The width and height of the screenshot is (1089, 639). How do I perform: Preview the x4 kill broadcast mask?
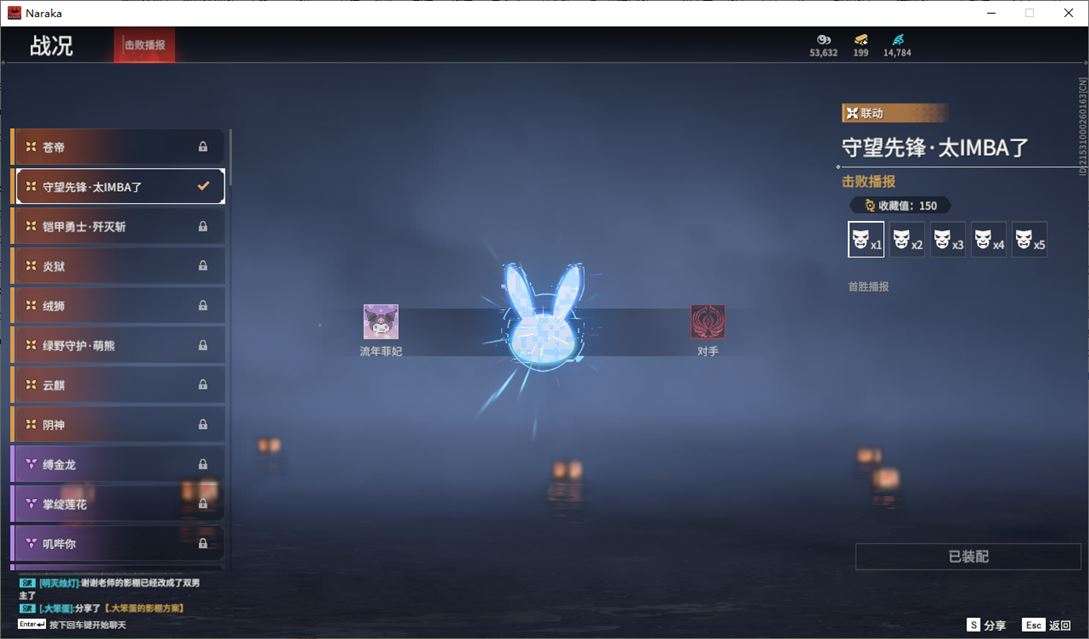pos(989,240)
